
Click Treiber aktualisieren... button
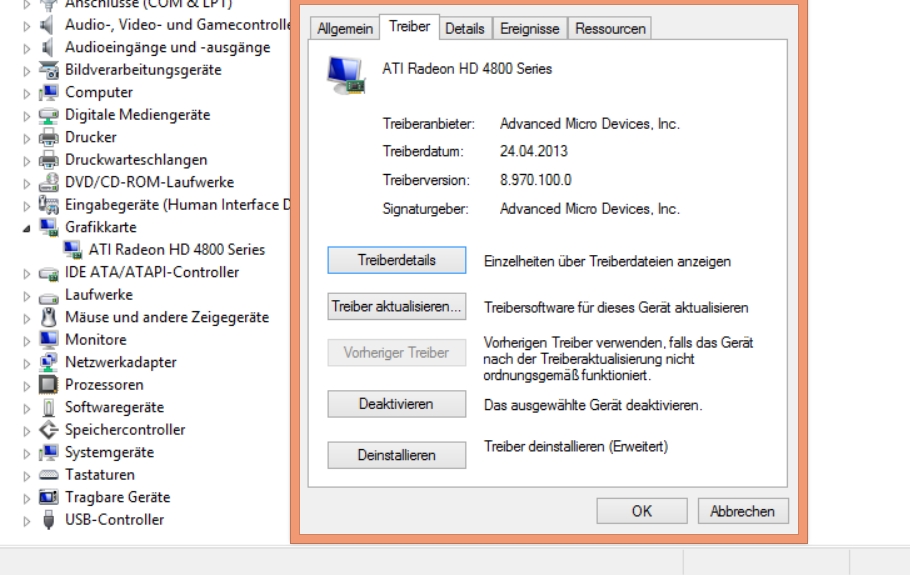click(x=396, y=306)
